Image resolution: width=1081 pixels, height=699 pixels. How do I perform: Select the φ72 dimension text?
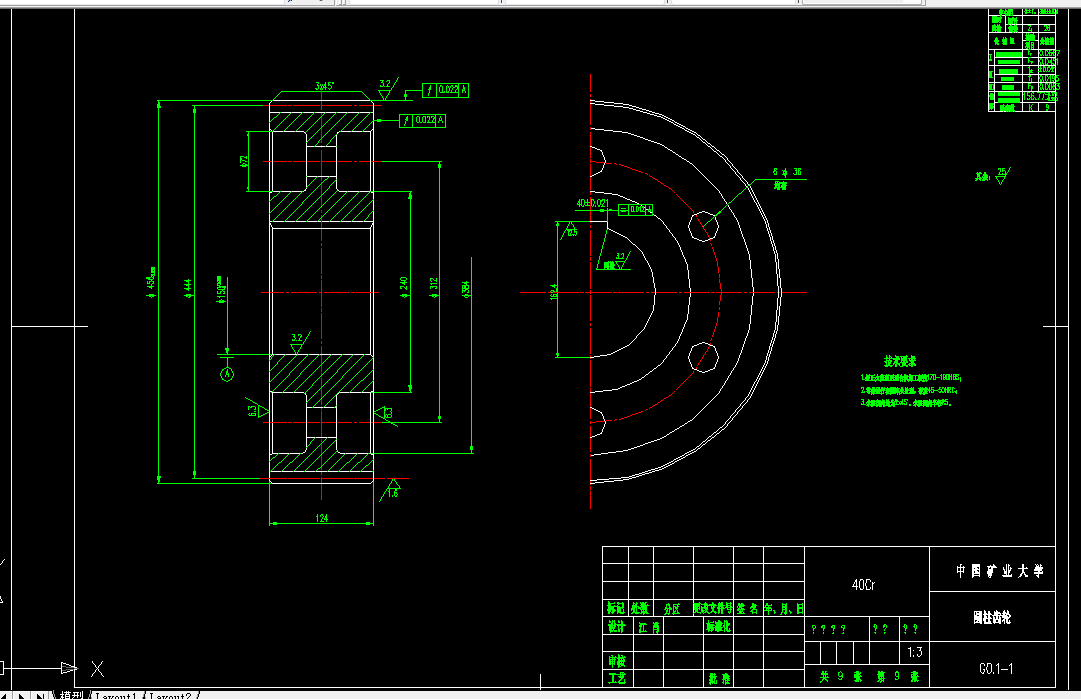point(243,161)
